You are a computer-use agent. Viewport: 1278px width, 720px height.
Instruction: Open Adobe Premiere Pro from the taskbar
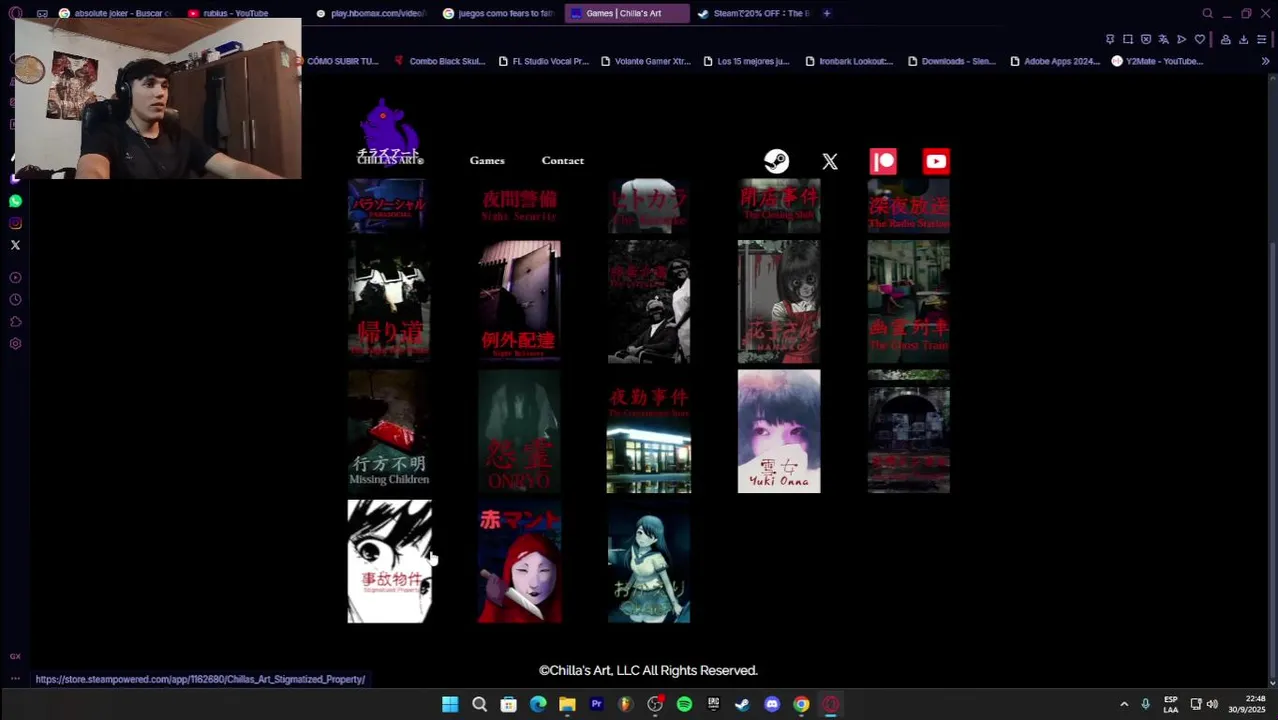pyautogui.click(x=596, y=704)
